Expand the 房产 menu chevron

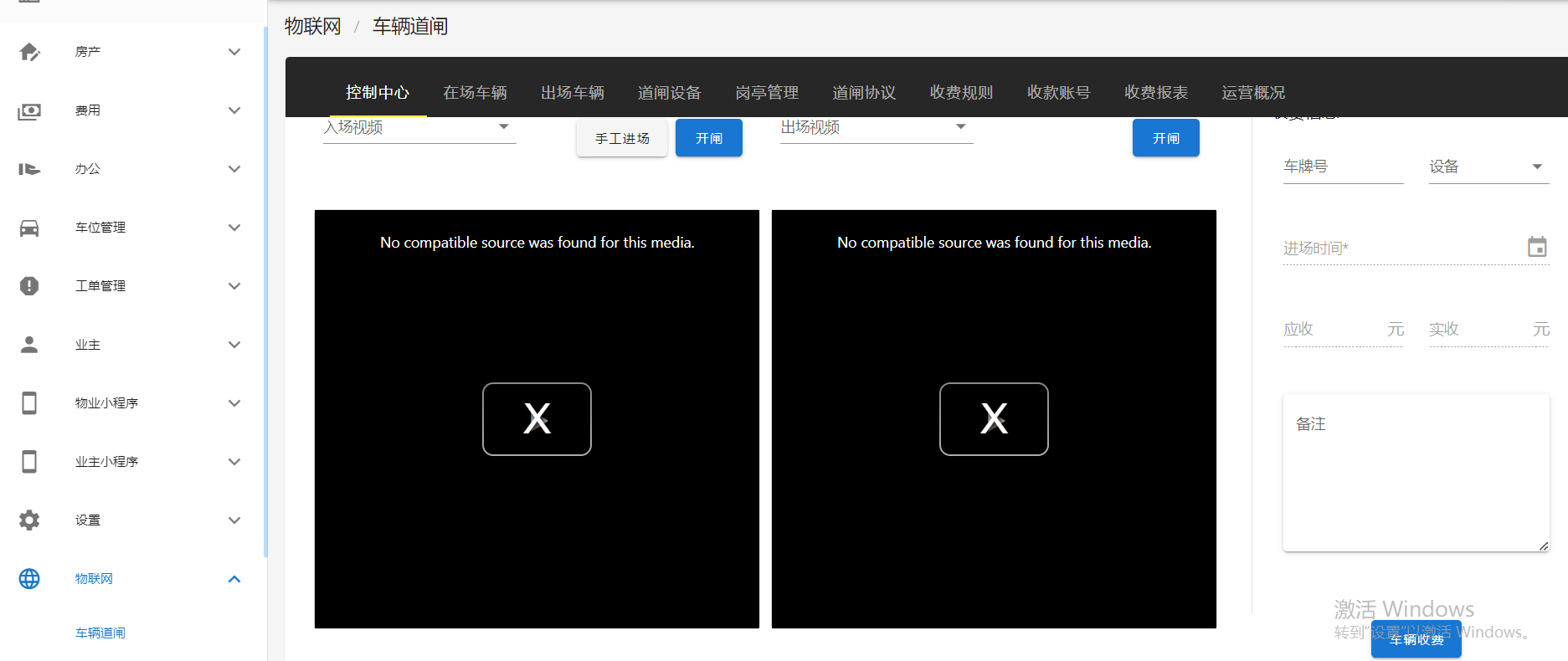click(234, 52)
